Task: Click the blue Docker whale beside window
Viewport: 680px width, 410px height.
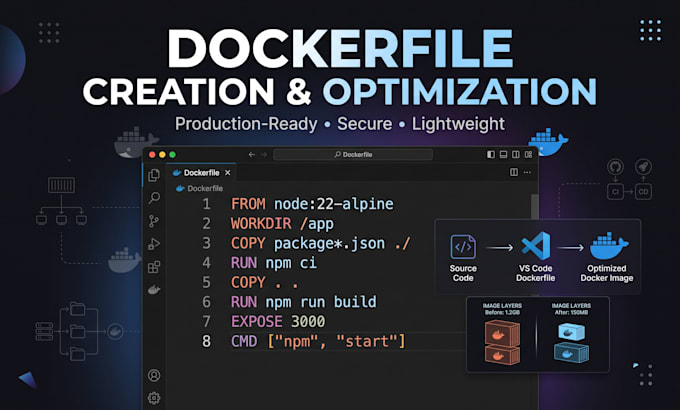Action: click(549, 142)
